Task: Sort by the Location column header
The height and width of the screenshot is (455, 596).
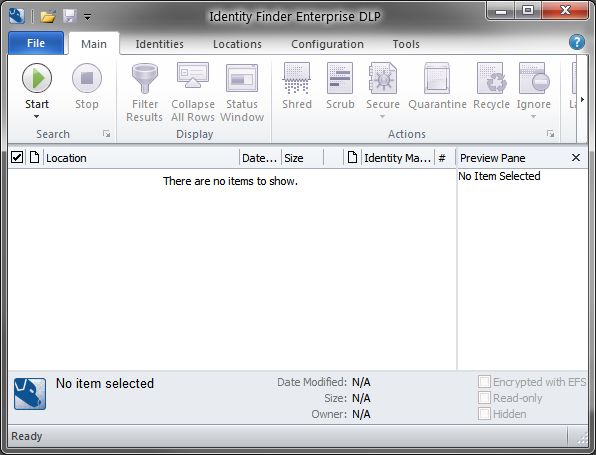Action: 141,158
